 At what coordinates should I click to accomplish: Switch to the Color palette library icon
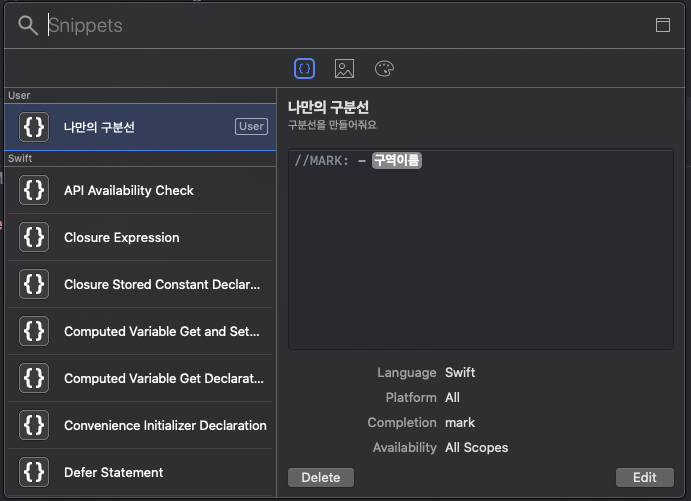[384, 69]
